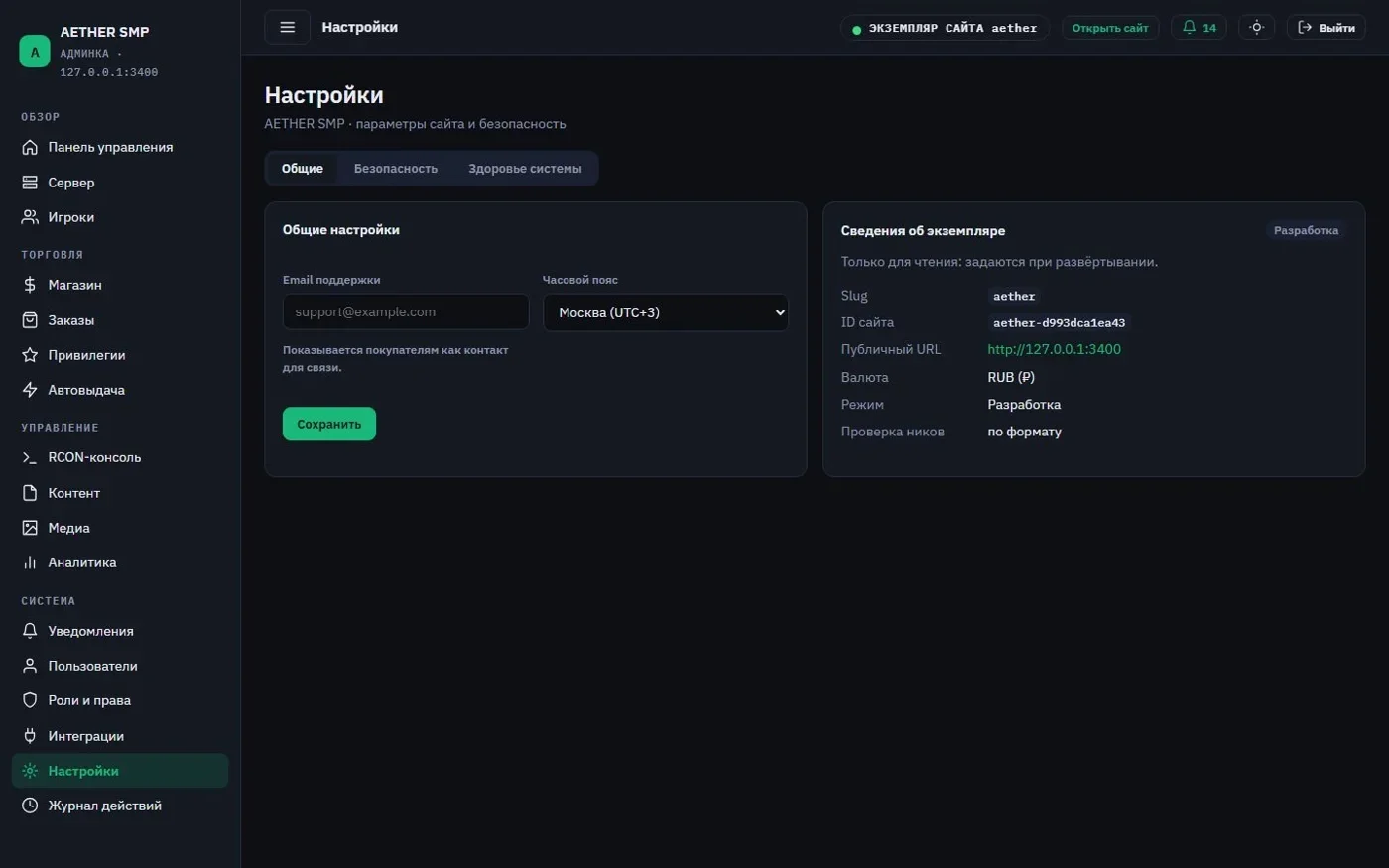Click the Интеграции plug icon

30,736
